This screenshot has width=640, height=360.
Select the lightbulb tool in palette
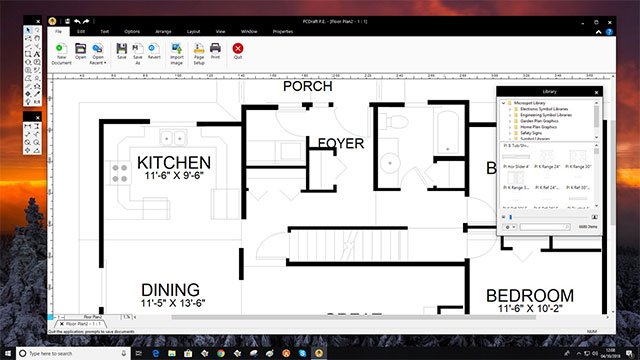[27, 101]
